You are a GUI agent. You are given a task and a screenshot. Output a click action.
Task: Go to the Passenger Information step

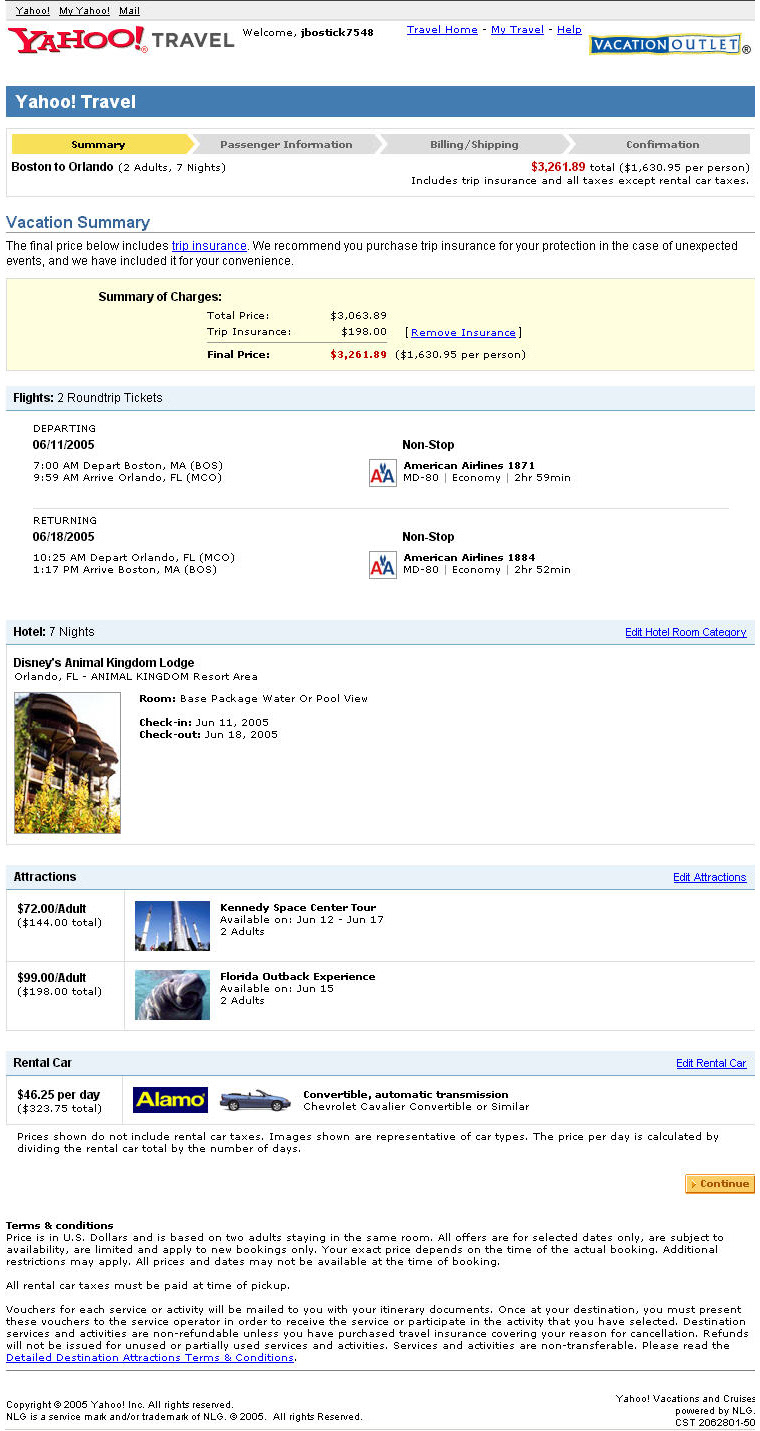pos(286,144)
